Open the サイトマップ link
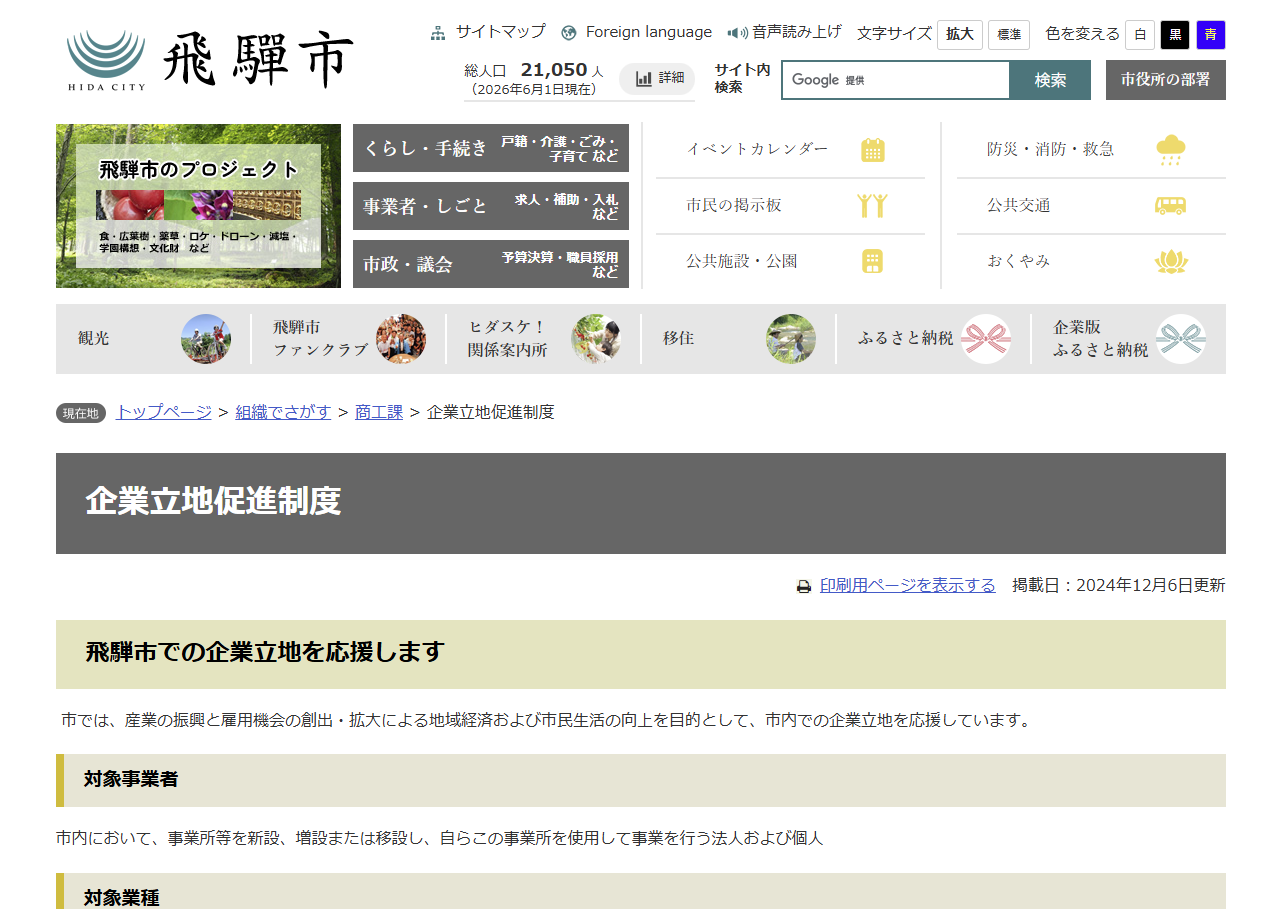The height and width of the screenshot is (909, 1285). pos(501,32)
